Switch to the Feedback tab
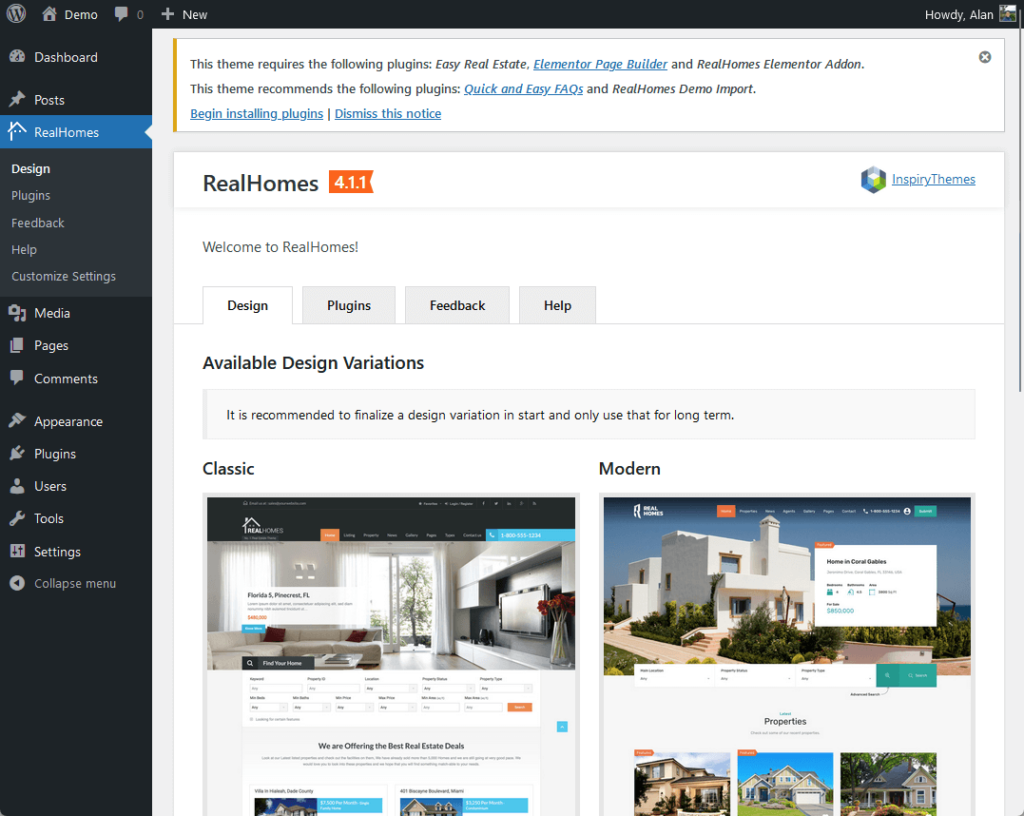 click(457, 305)
